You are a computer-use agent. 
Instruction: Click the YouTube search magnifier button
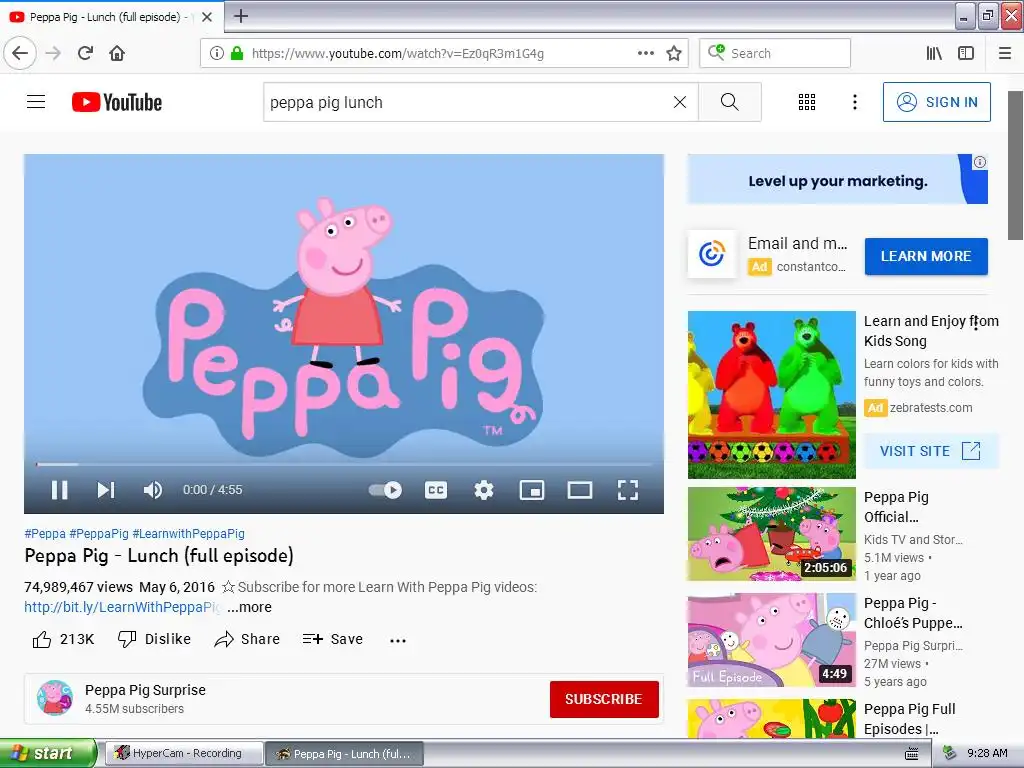pyautogui.click(x=729, y=102)
